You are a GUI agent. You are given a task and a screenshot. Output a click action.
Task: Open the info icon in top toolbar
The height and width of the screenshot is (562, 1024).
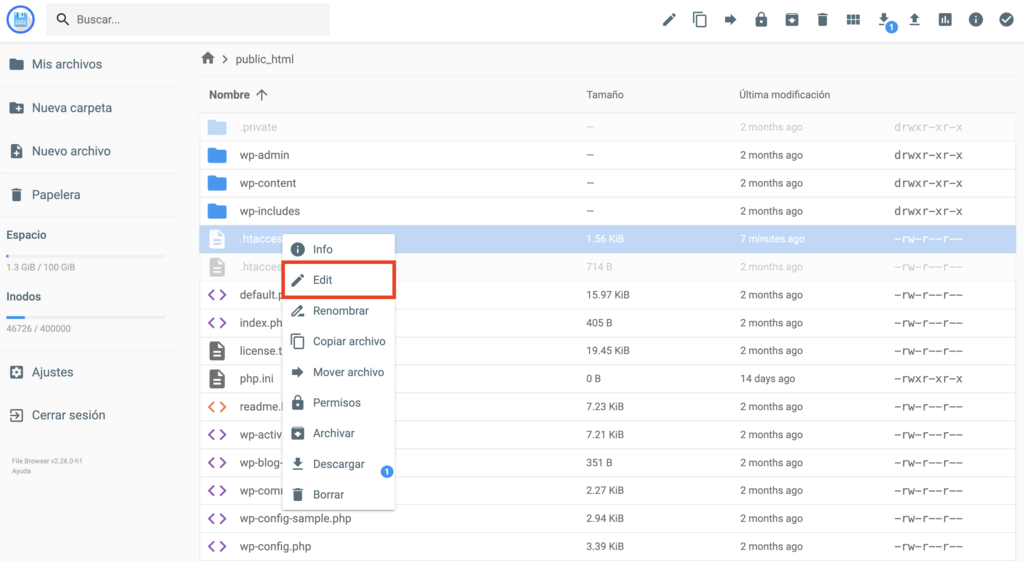point(975,20)
